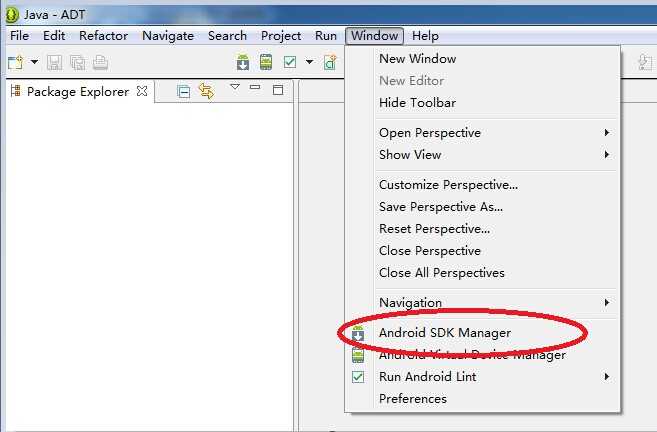Maximize the Package Explorer panel

pyautogui.click(x=278, y=90)
